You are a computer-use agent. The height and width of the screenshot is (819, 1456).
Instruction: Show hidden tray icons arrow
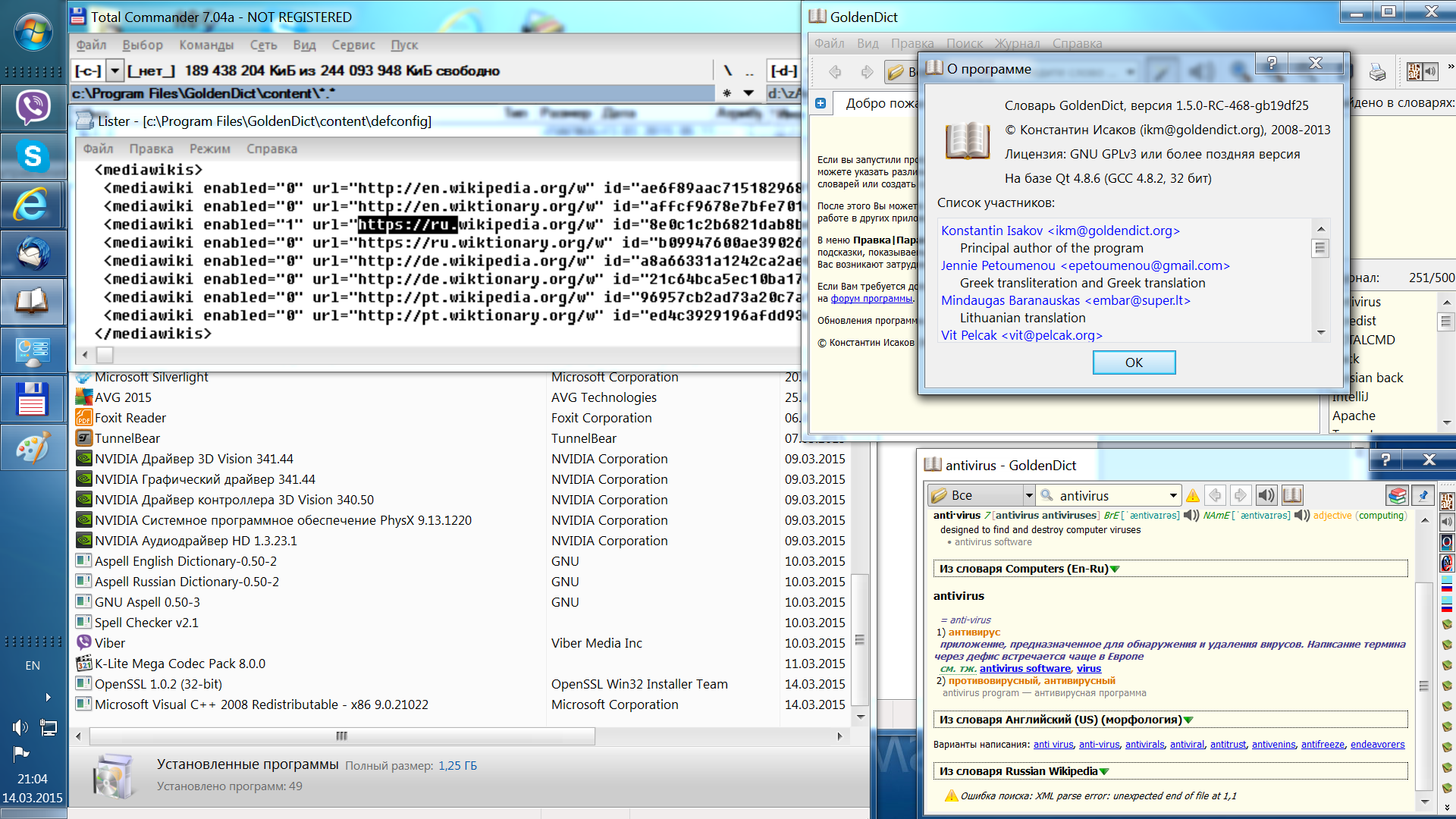tap(48, 697)
